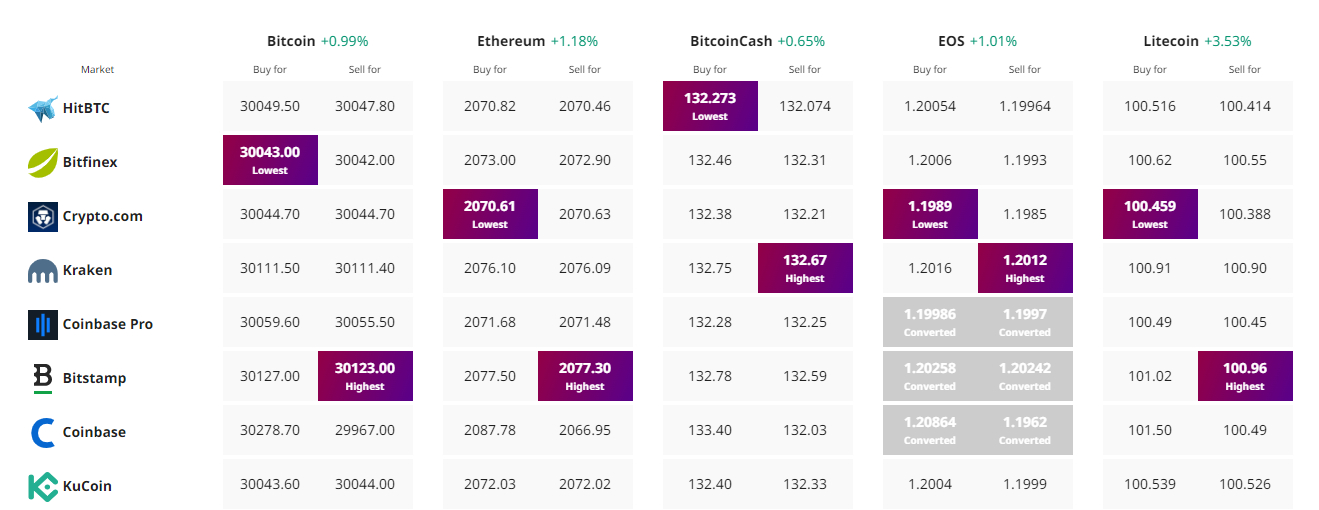Click the Kraken exchange logo icon
1319x510 pixels.
pos(43,271)
